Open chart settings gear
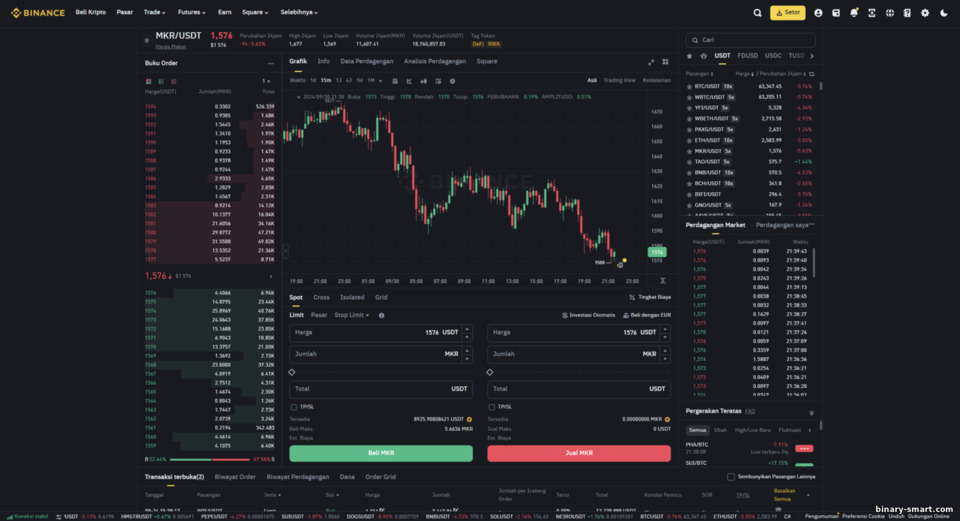The height and width of the screenshot is (521, 960). click(452, 81)
